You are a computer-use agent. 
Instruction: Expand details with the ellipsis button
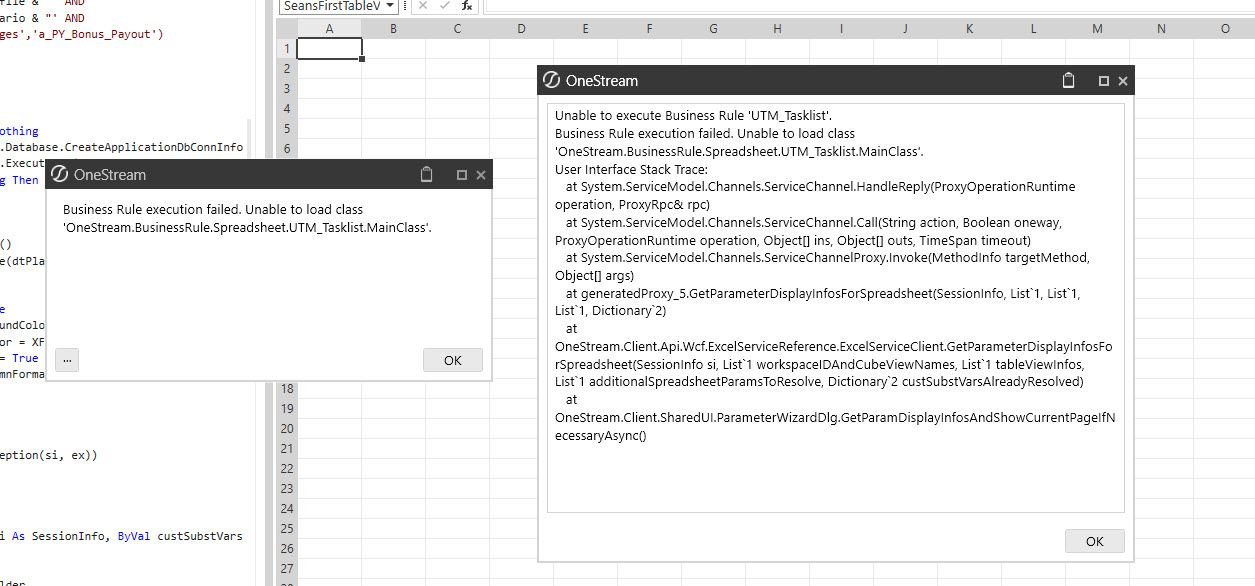coord(67,360)
